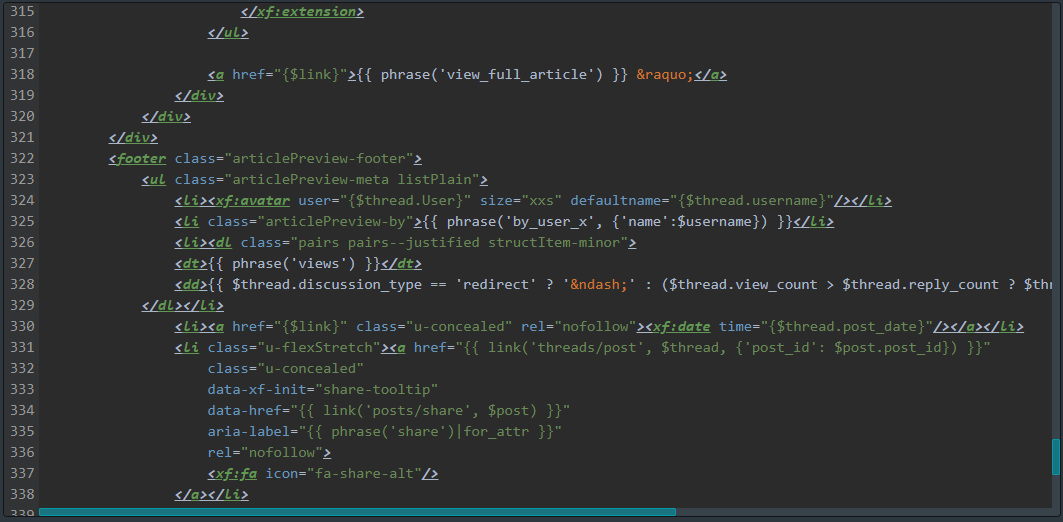The width and height of the screenshot is (1063, 522).
Task: Click line number 322 in gutter
Action: (22, 159)
